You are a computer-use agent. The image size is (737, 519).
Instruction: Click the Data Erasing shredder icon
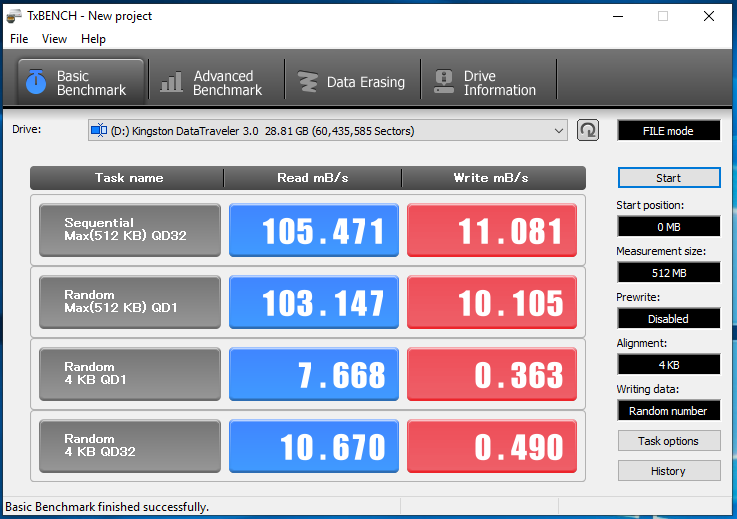click(x=308, y=82)
